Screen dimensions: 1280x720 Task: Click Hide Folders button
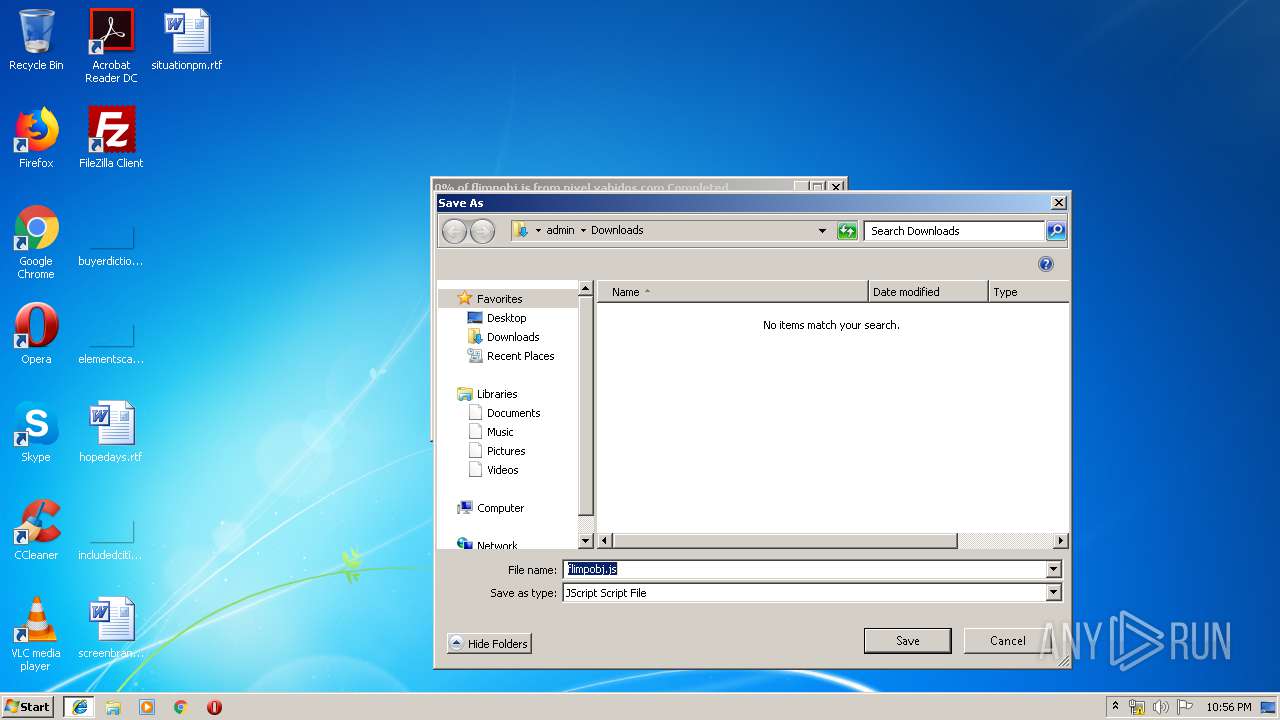(x=489, y=644)
